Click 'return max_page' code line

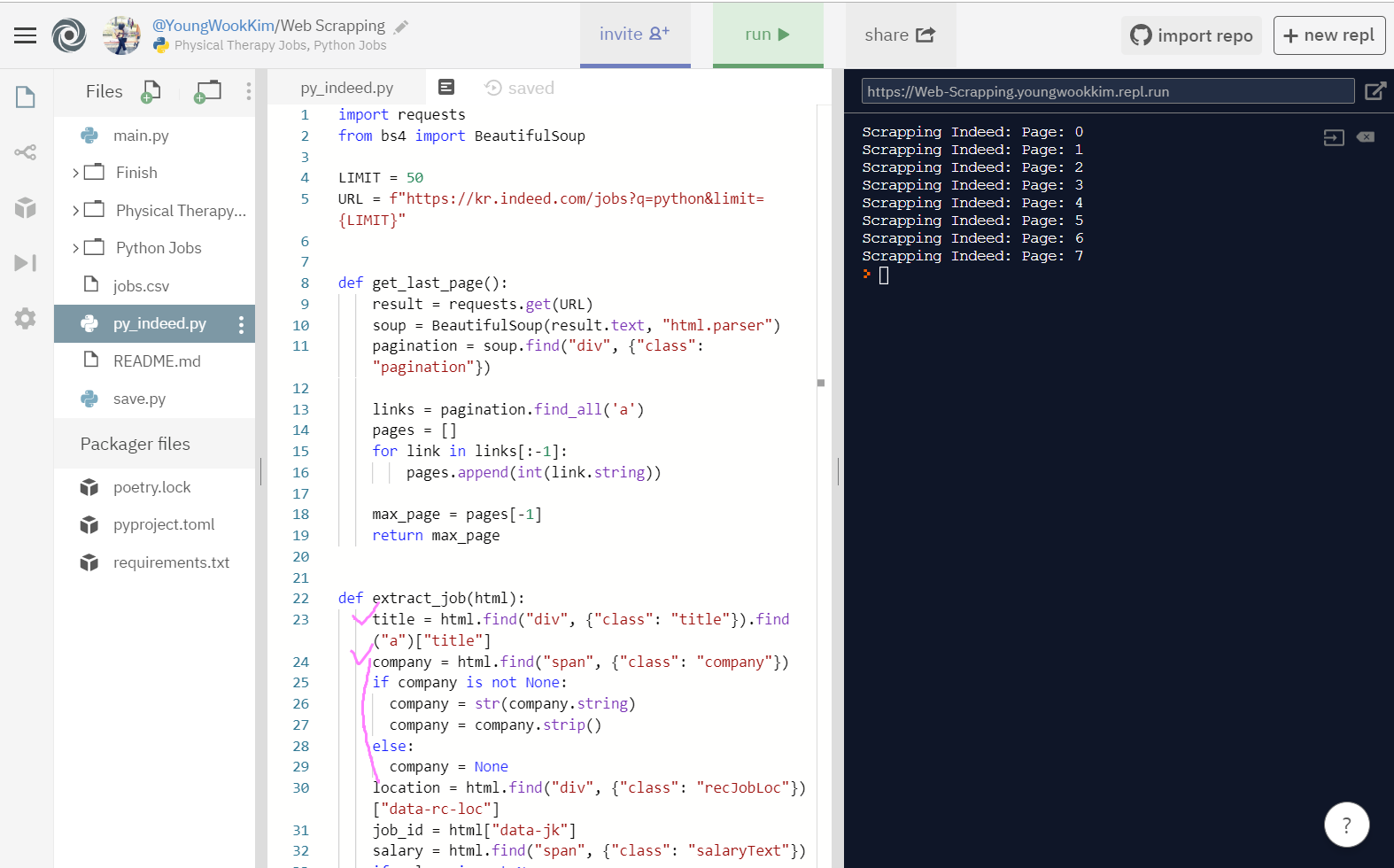[x=436, y=536]
